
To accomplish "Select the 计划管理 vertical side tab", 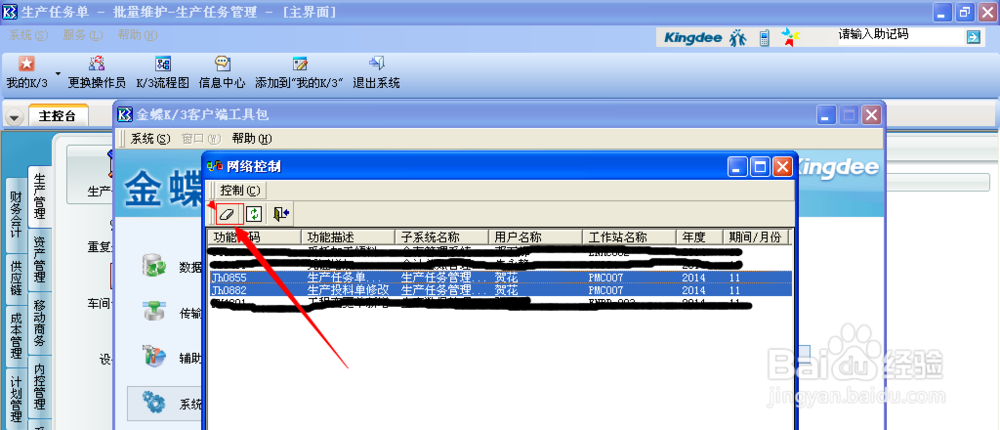I will pyautogui.click(x=17, y=398).
